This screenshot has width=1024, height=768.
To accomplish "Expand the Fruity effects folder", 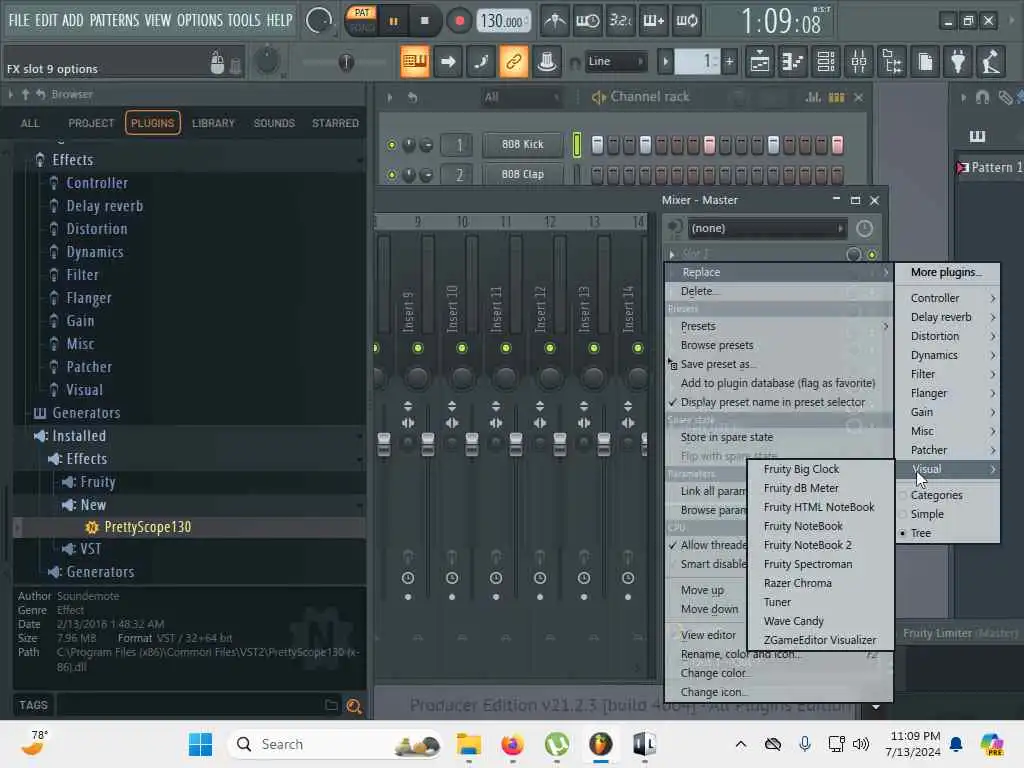I will point(97,482).
